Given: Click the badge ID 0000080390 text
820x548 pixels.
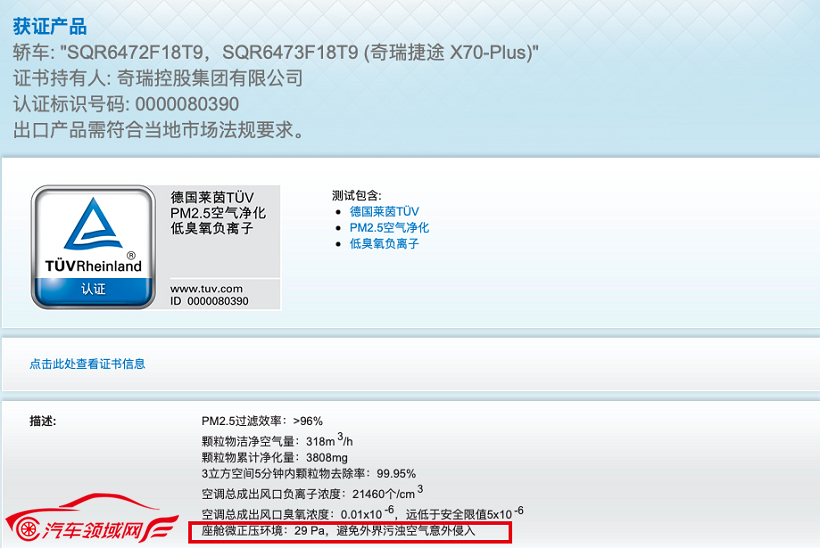Looking at the screenshot, I should tap(209, 301).
